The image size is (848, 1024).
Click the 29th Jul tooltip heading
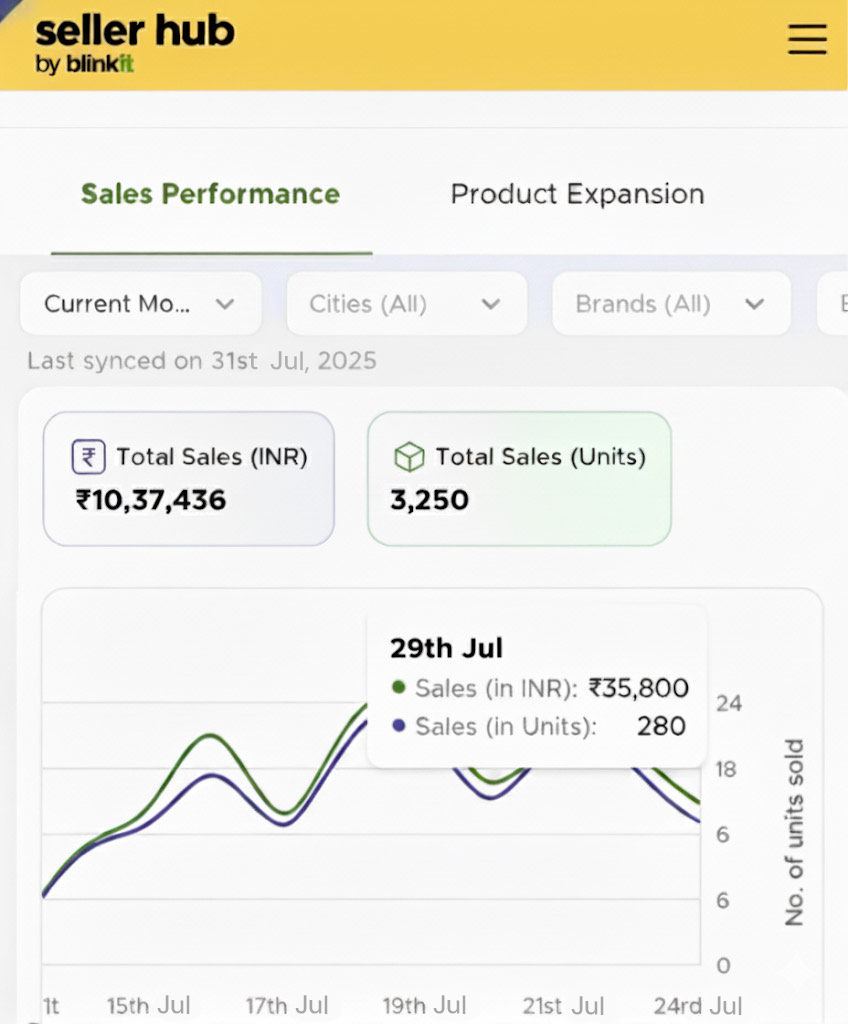(446, 648)
